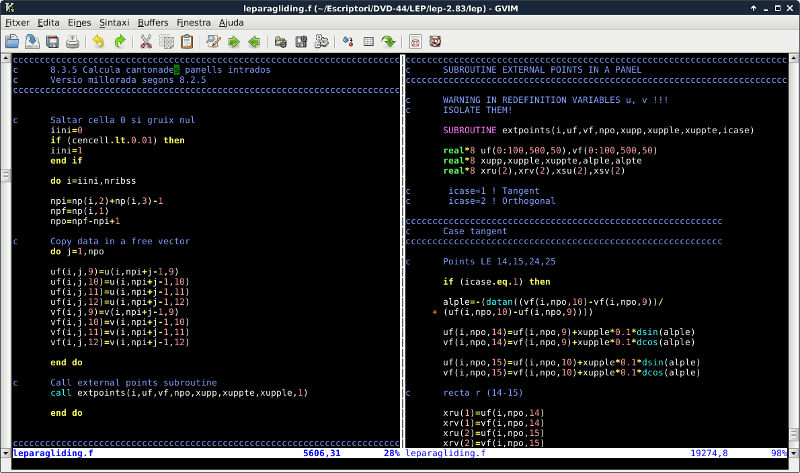Image resolution: width=800 pixels, height=473 pixels.
Task: Click the line 'do i=iini,nribss'
Action: tap(93, 181)
